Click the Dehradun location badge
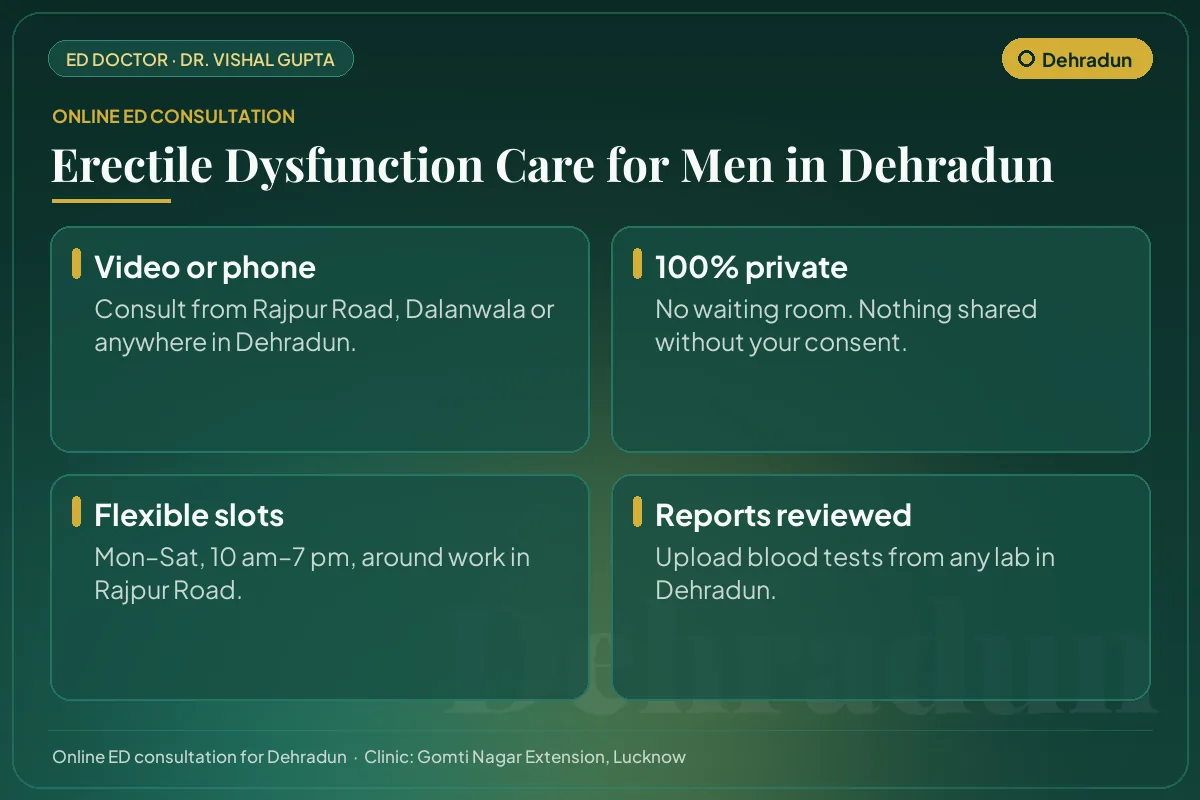The image size is (1200, 800). 1077,59
